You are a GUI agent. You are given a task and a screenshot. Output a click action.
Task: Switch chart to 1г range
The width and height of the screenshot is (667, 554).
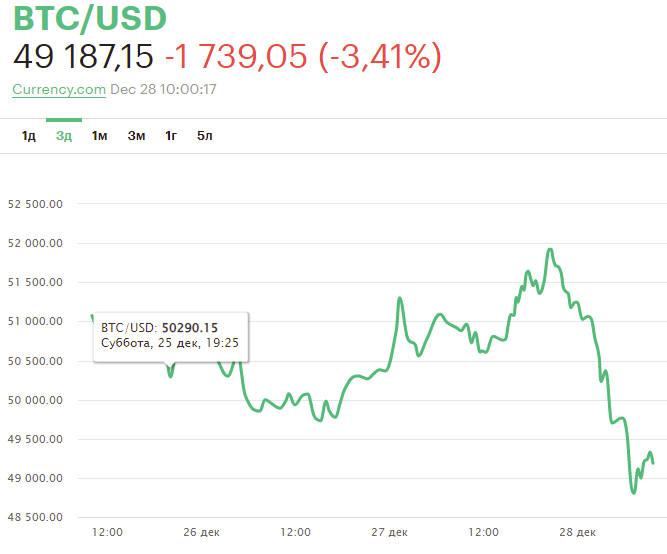coord(171,136)
